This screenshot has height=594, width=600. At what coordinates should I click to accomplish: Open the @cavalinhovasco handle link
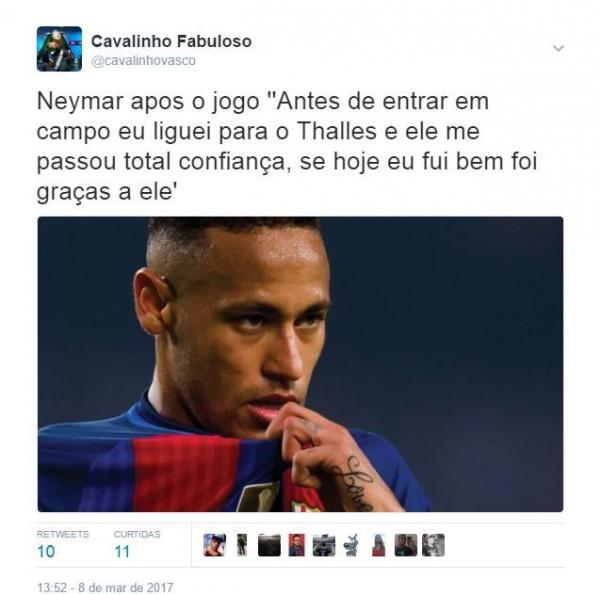pos(143,60)
